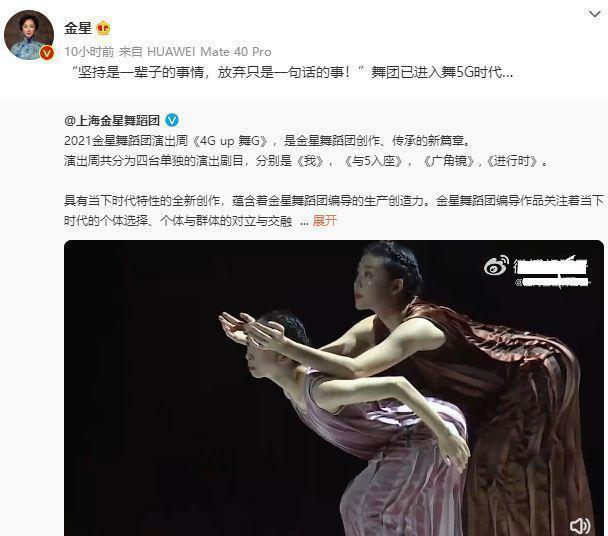
Task: Open @上海金星舞蹈团 account link
Action: 112,121
